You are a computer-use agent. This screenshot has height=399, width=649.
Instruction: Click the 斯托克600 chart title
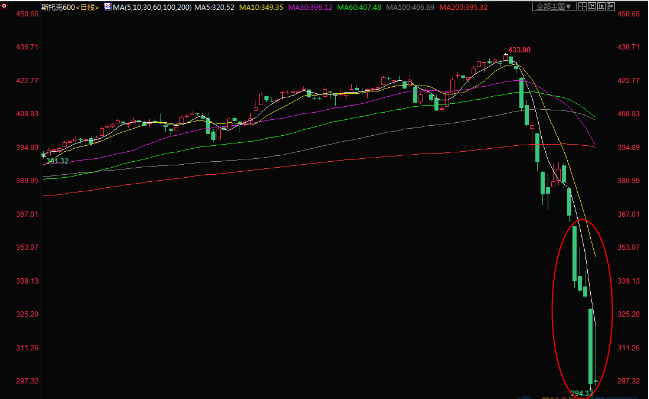(x=58, y=7)
